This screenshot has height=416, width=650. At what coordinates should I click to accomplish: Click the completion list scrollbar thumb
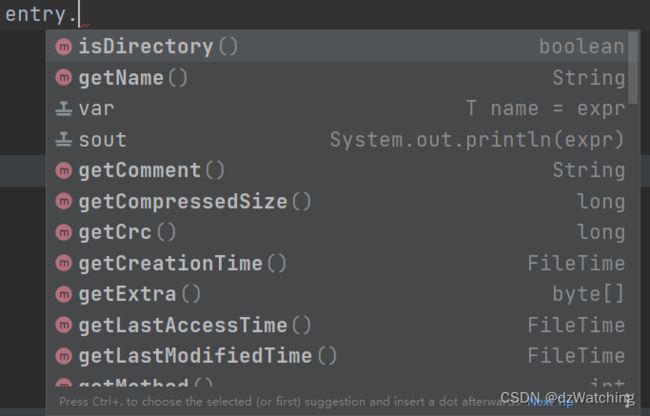pos(633,67)
